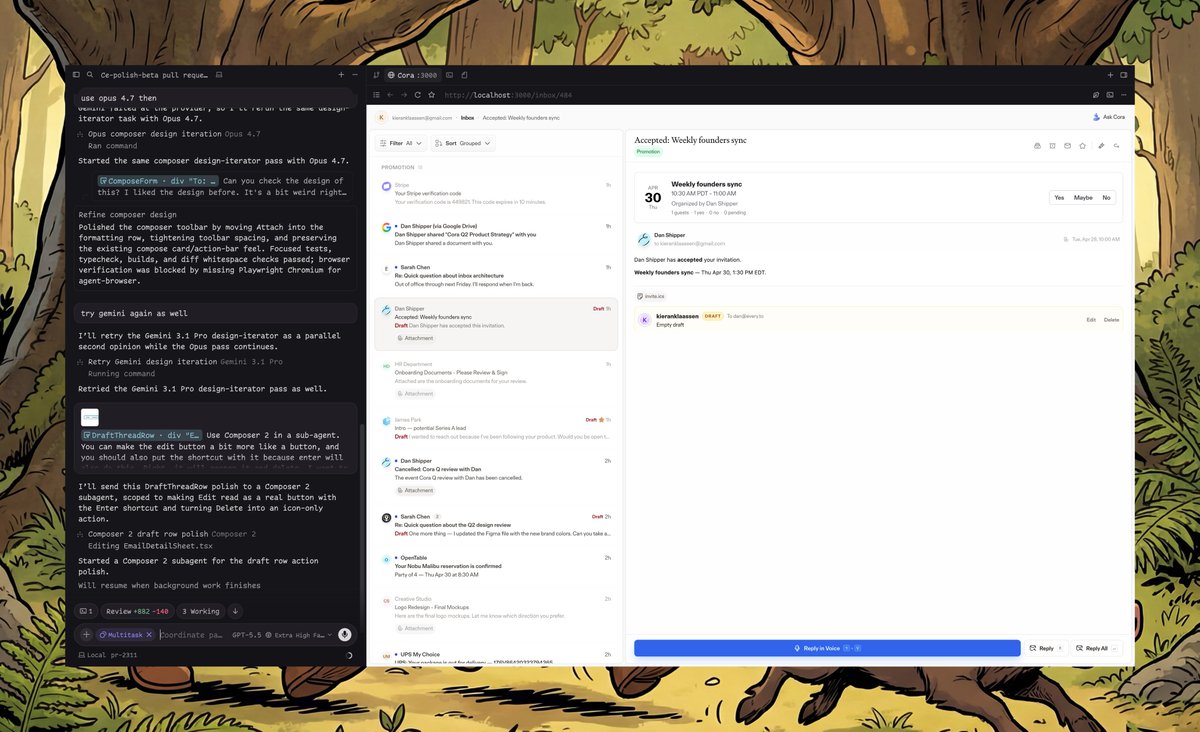Click the browser forward arrow

coord(404,95)
